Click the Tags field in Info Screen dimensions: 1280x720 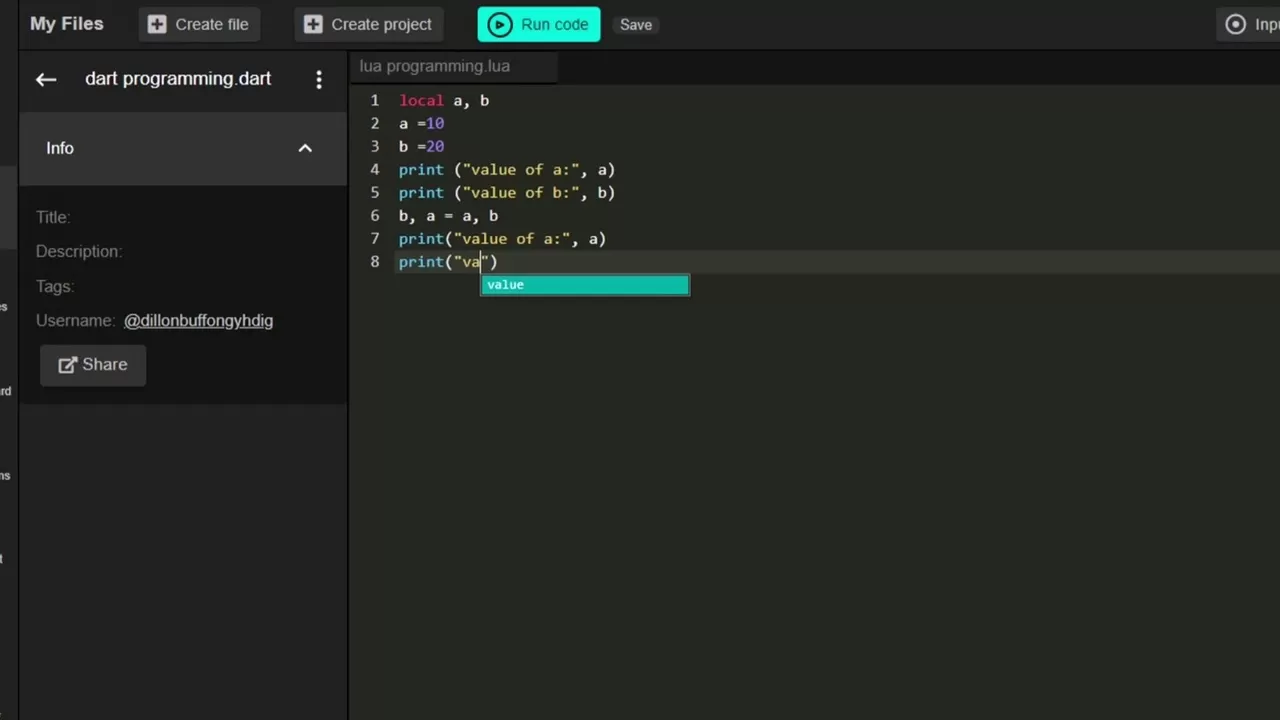pyautogui.click(x=55, y=286)
